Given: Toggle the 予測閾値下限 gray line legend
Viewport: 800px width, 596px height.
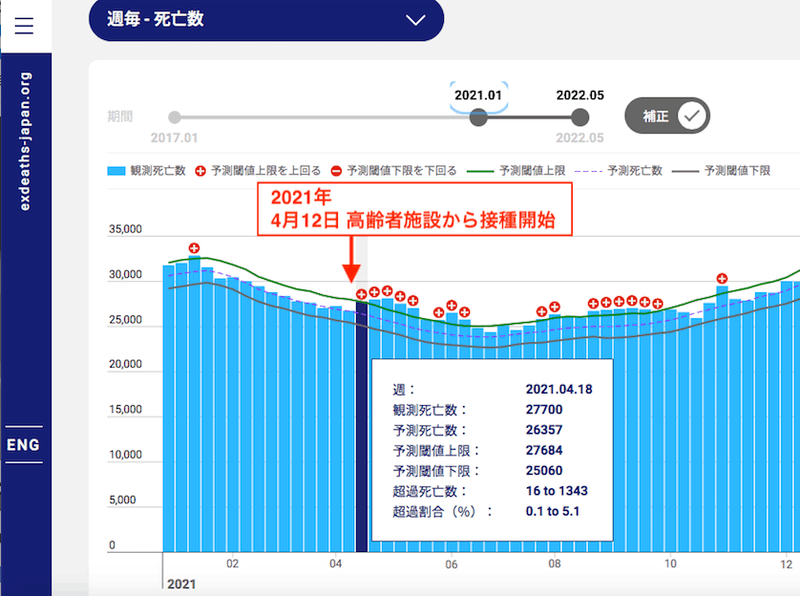Looking at the screenshot, I should 688,171.
